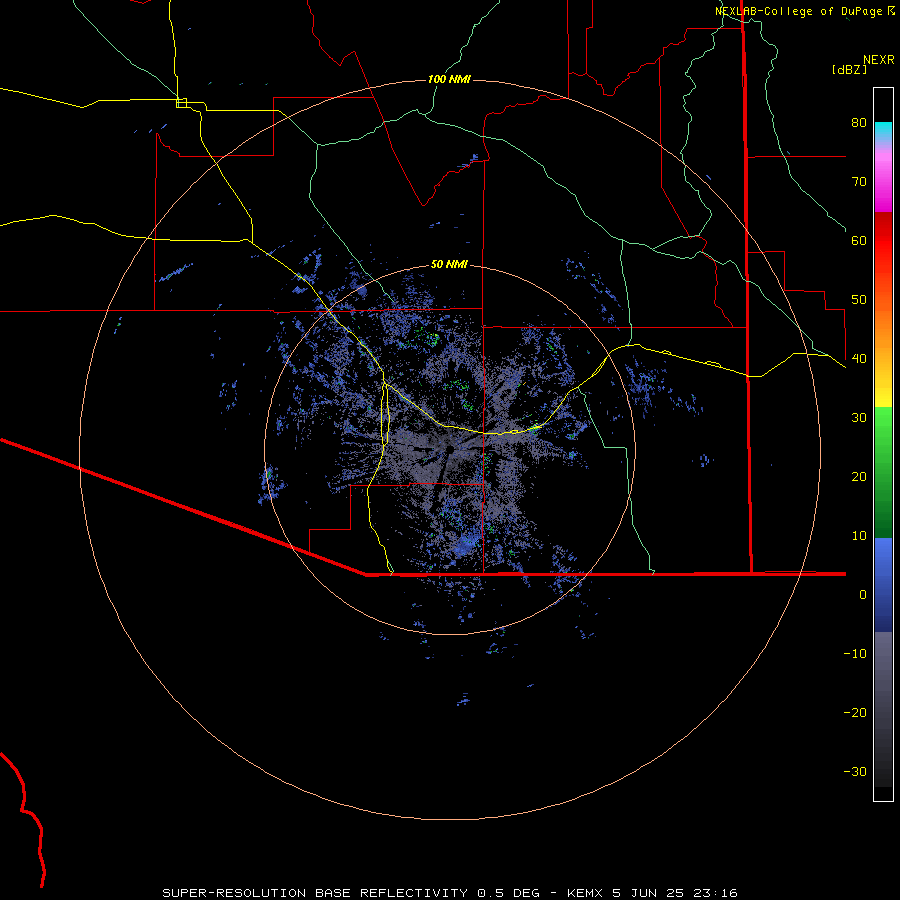Click the [dBZ] units label
900x900 pixels.
pyautogui.click(x=849, y=69)
